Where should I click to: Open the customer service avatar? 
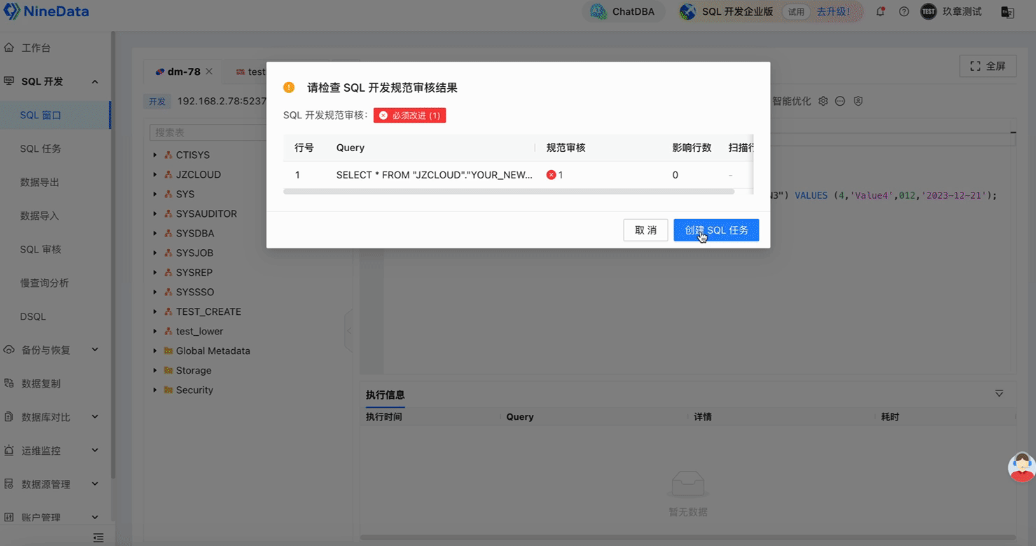pos(1021,467)
